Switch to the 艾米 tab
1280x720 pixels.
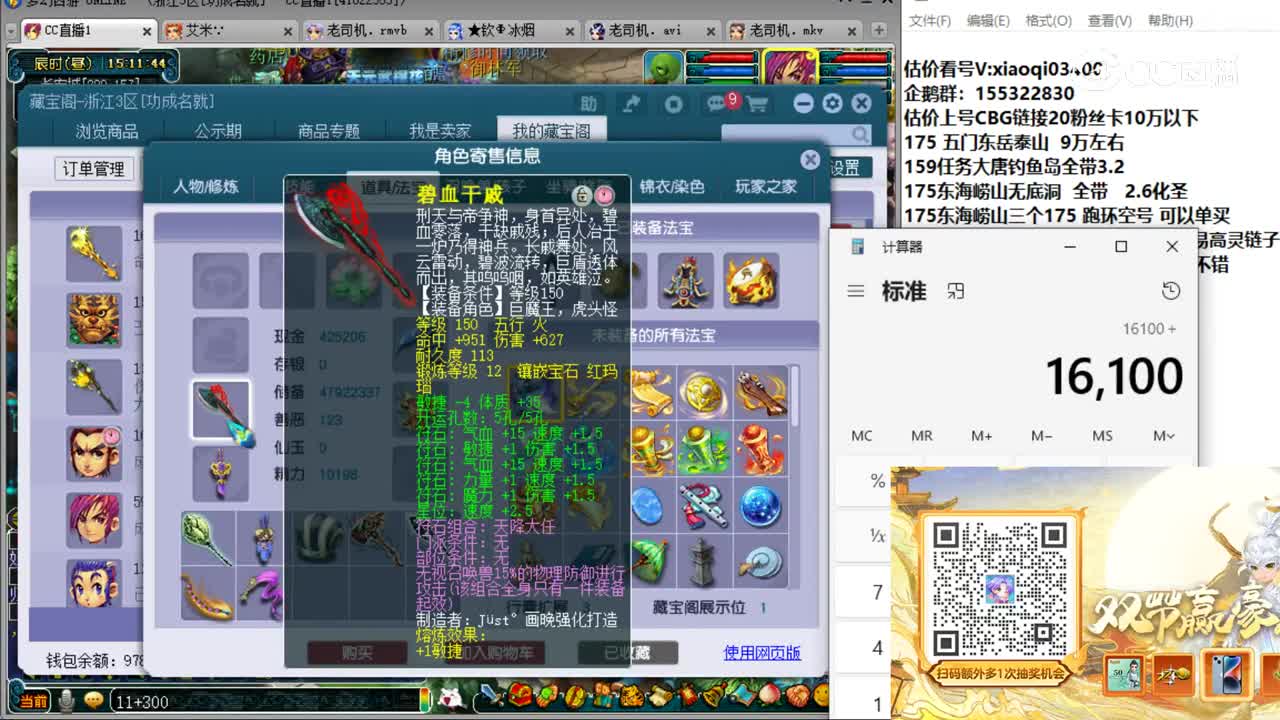(227, 31)
